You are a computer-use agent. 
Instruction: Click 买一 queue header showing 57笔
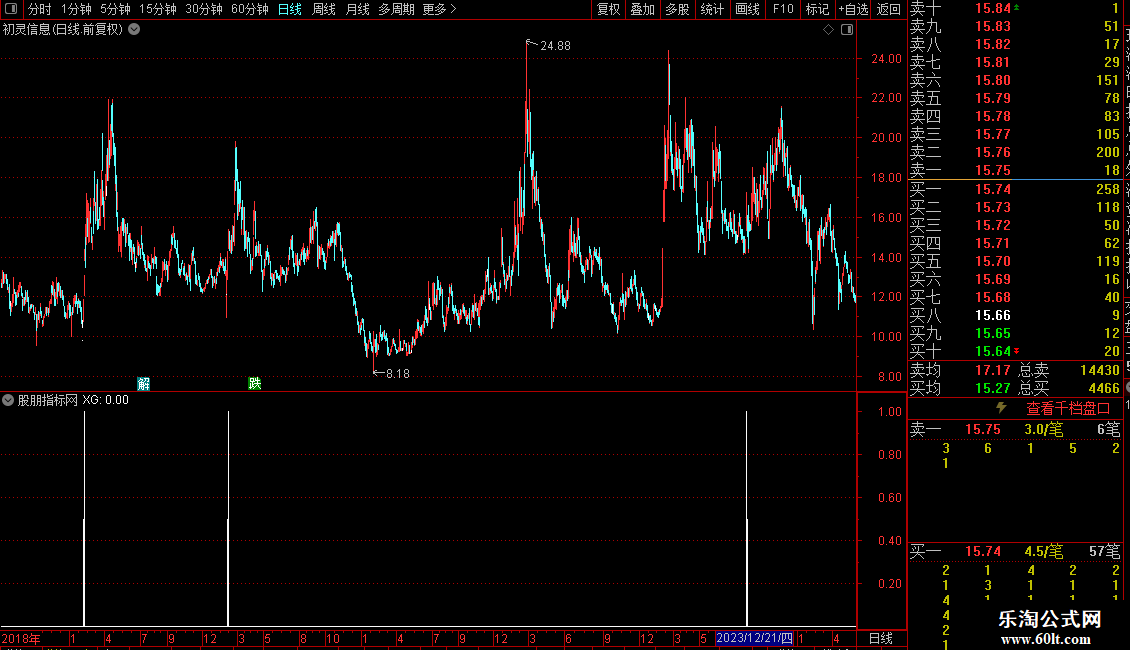coord(1015,551)
